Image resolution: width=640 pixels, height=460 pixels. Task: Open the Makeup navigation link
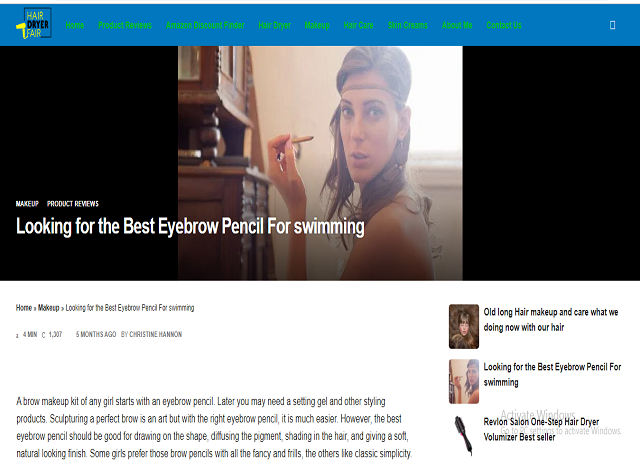tap(317, 25)
